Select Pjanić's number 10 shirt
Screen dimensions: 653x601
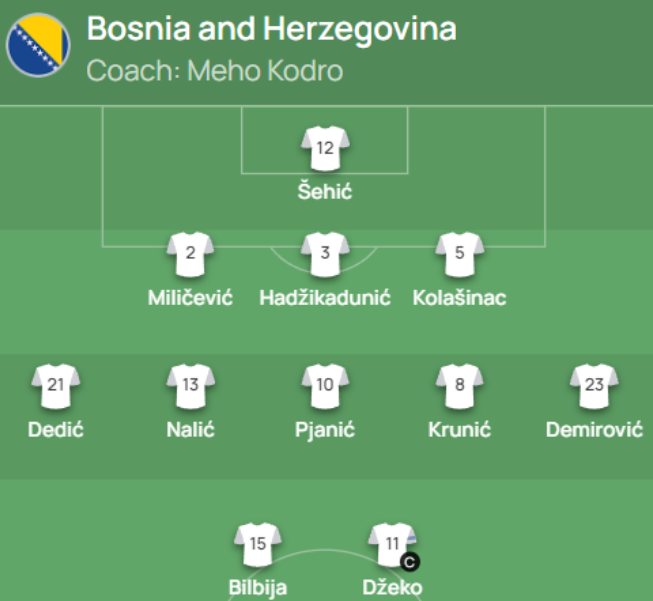(x=325, y=386)
